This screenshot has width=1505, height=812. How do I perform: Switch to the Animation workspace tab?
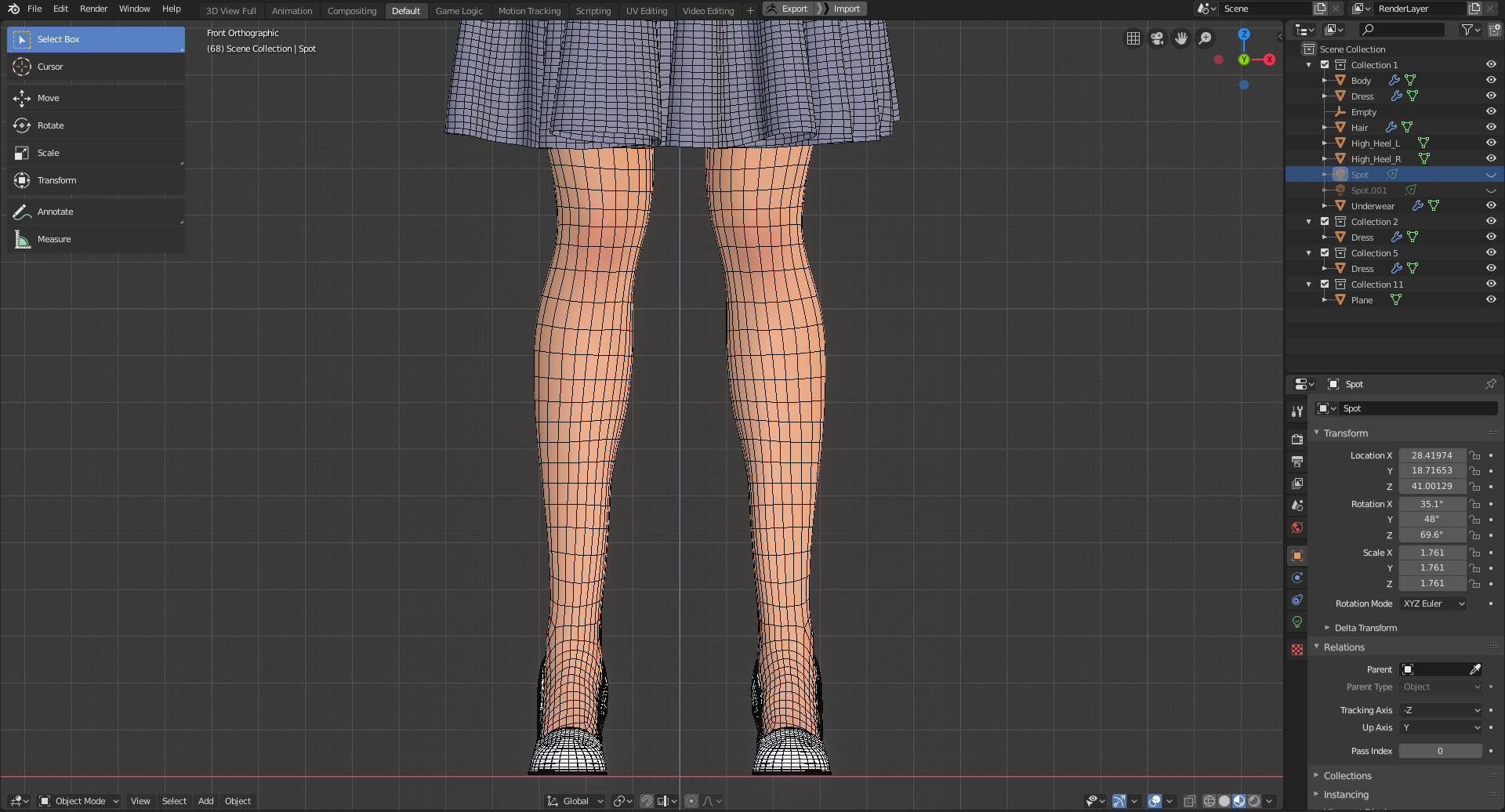coord(292,11)
